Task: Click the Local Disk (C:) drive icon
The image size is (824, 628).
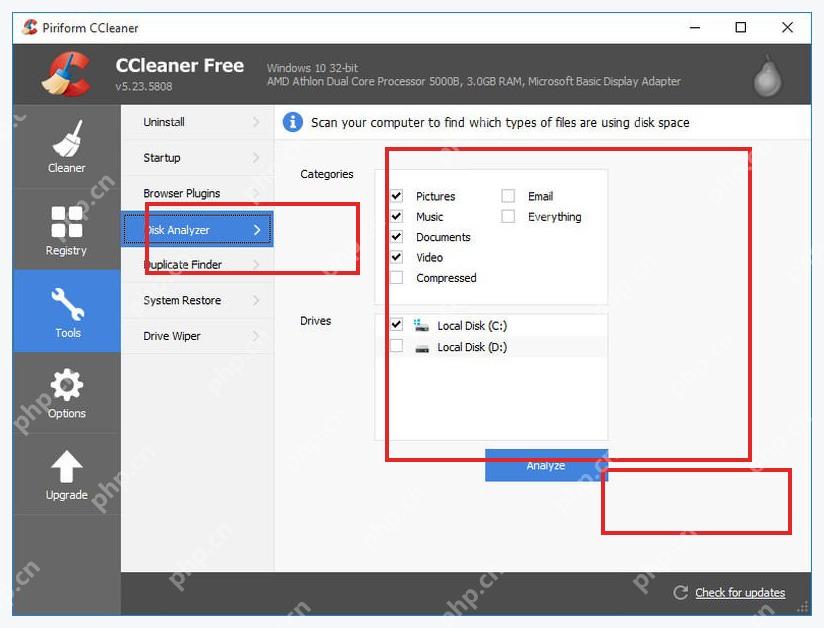Action: 421,325
